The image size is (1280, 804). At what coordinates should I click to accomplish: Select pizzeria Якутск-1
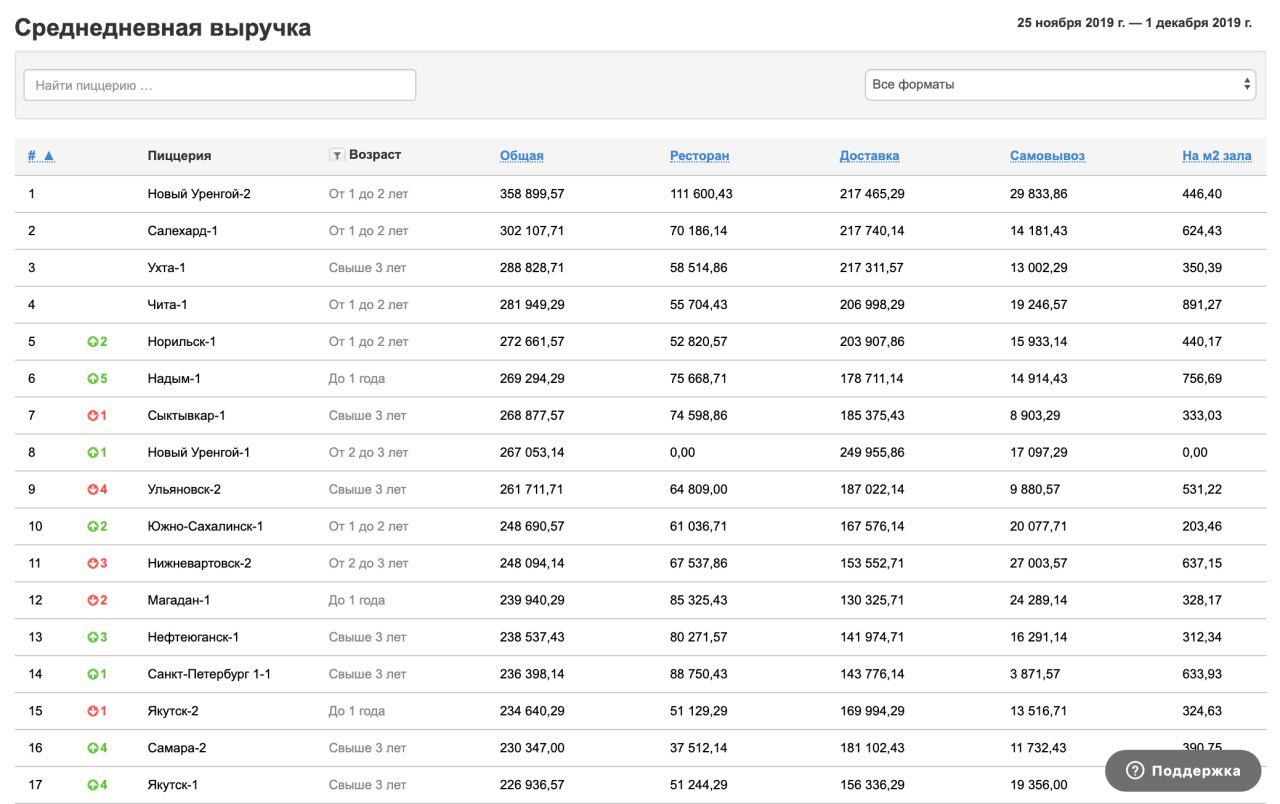click(x=173, y=786)
